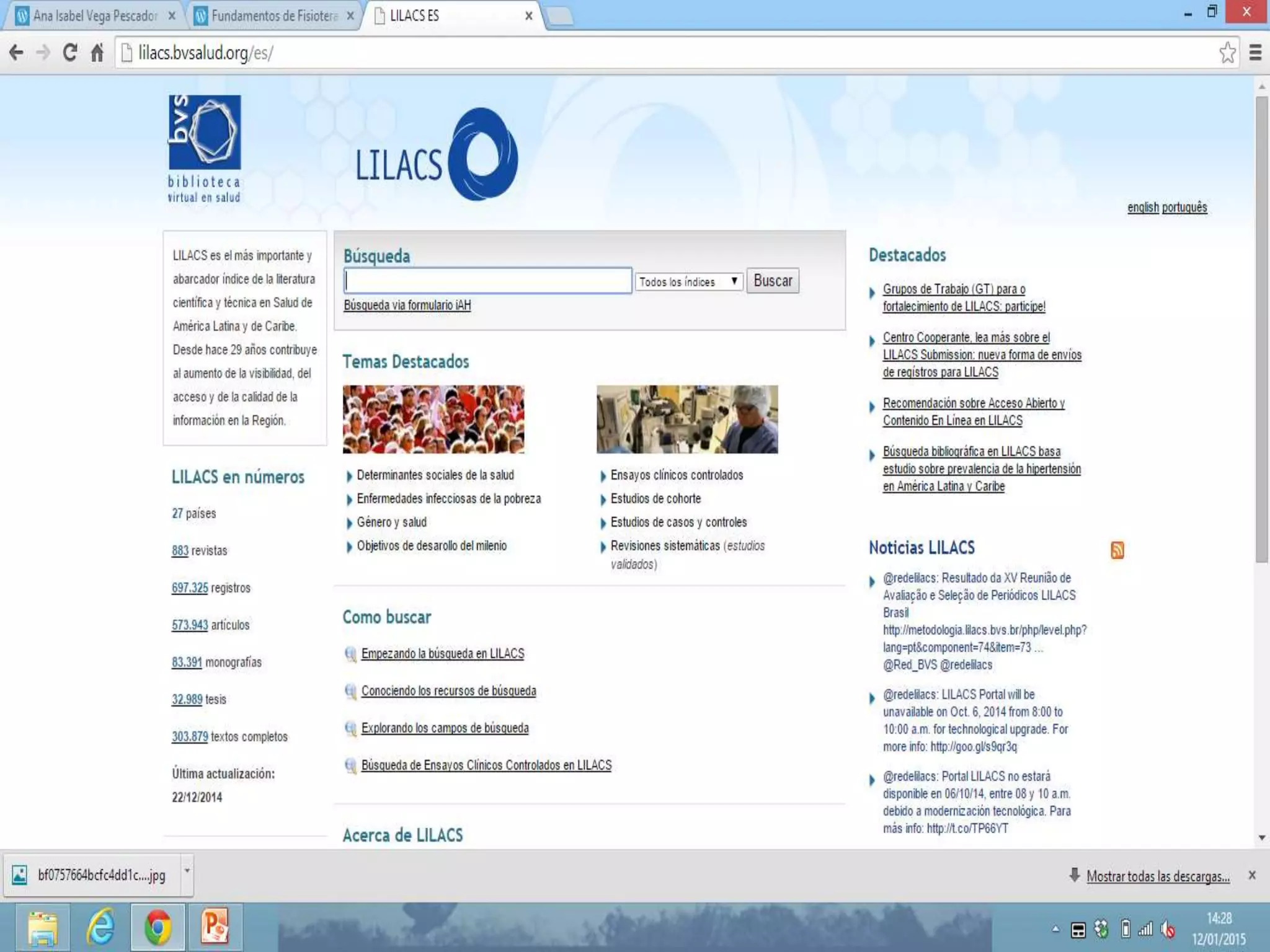Bookmark page with the star icon
1270x952 pixels.
pyautogui.click(x=1227, y=53)
